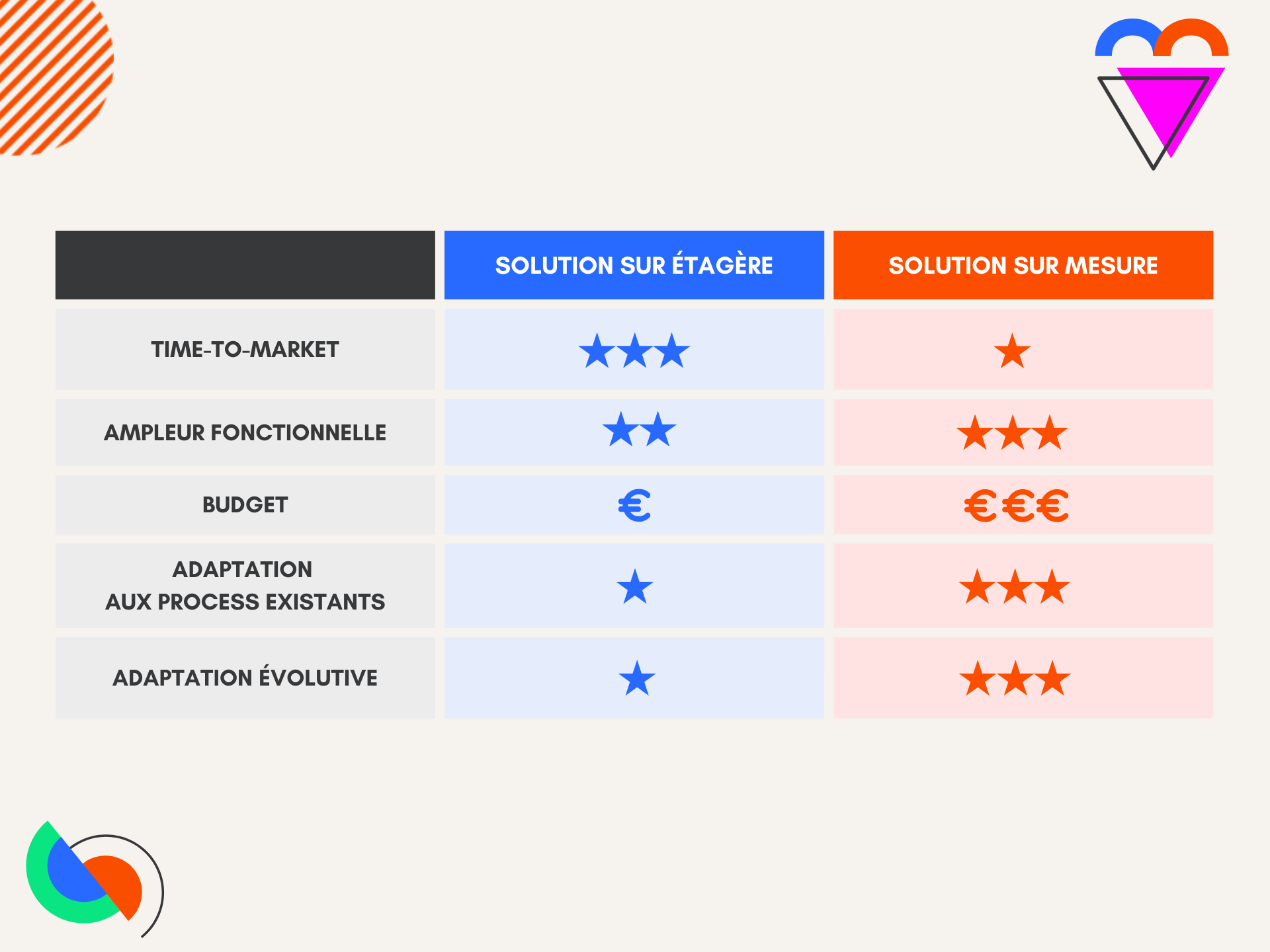Select orange stars for Adaptation aux Process Existants

pos(1015,587)
